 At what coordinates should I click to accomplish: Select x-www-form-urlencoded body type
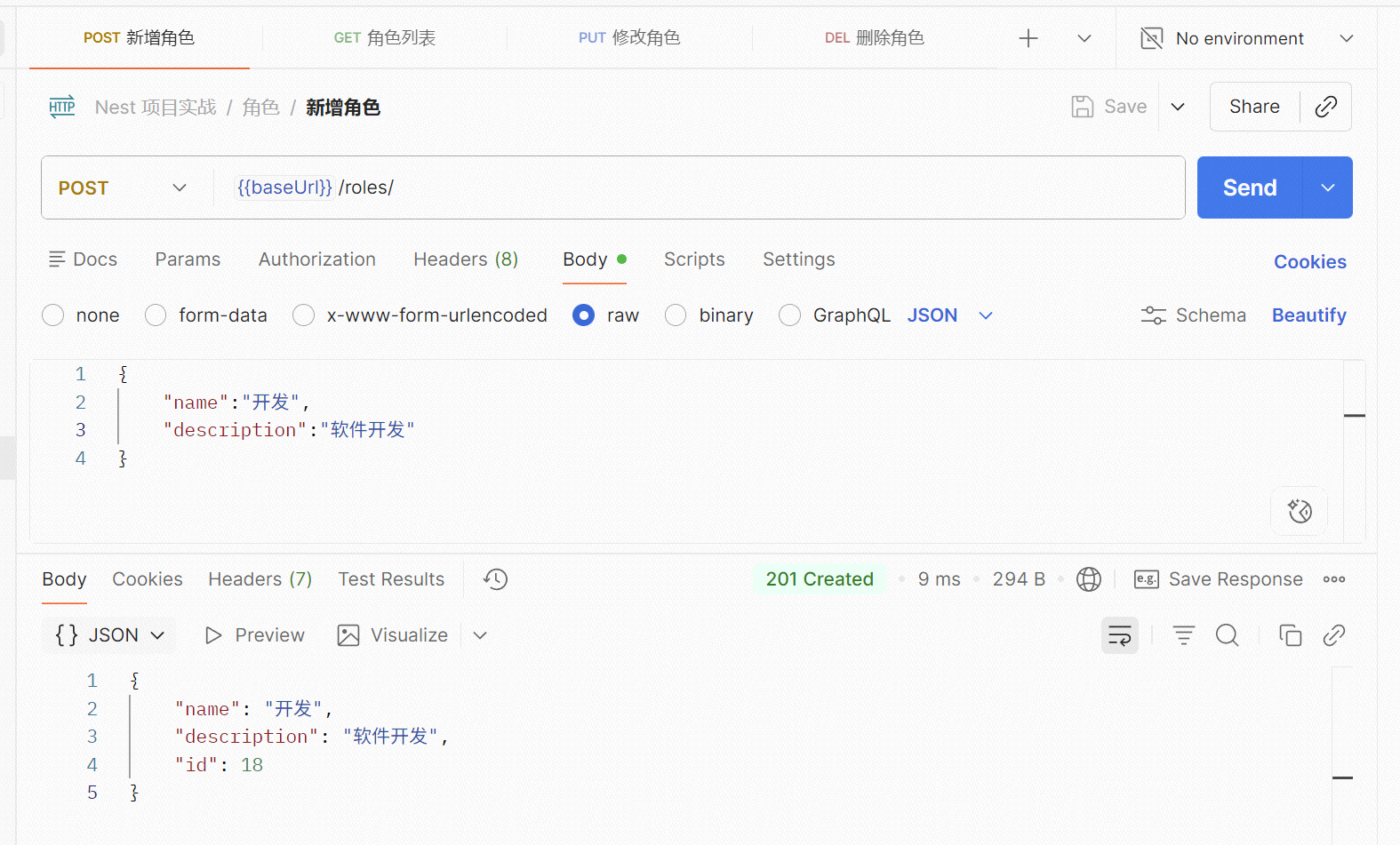pos(304,315)
